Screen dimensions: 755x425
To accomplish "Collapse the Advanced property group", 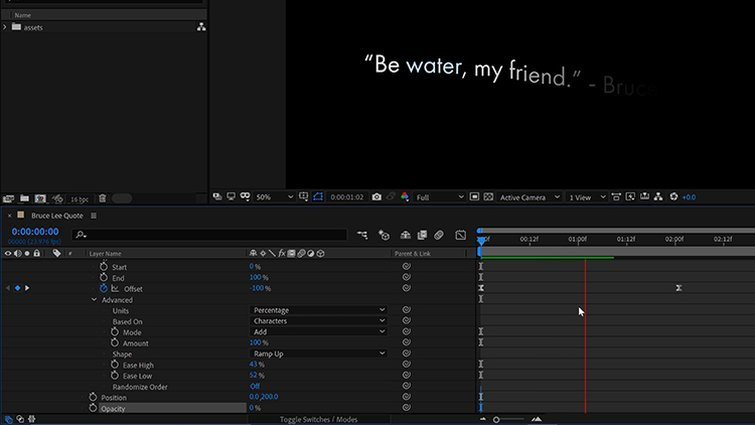I will point(94,299).
